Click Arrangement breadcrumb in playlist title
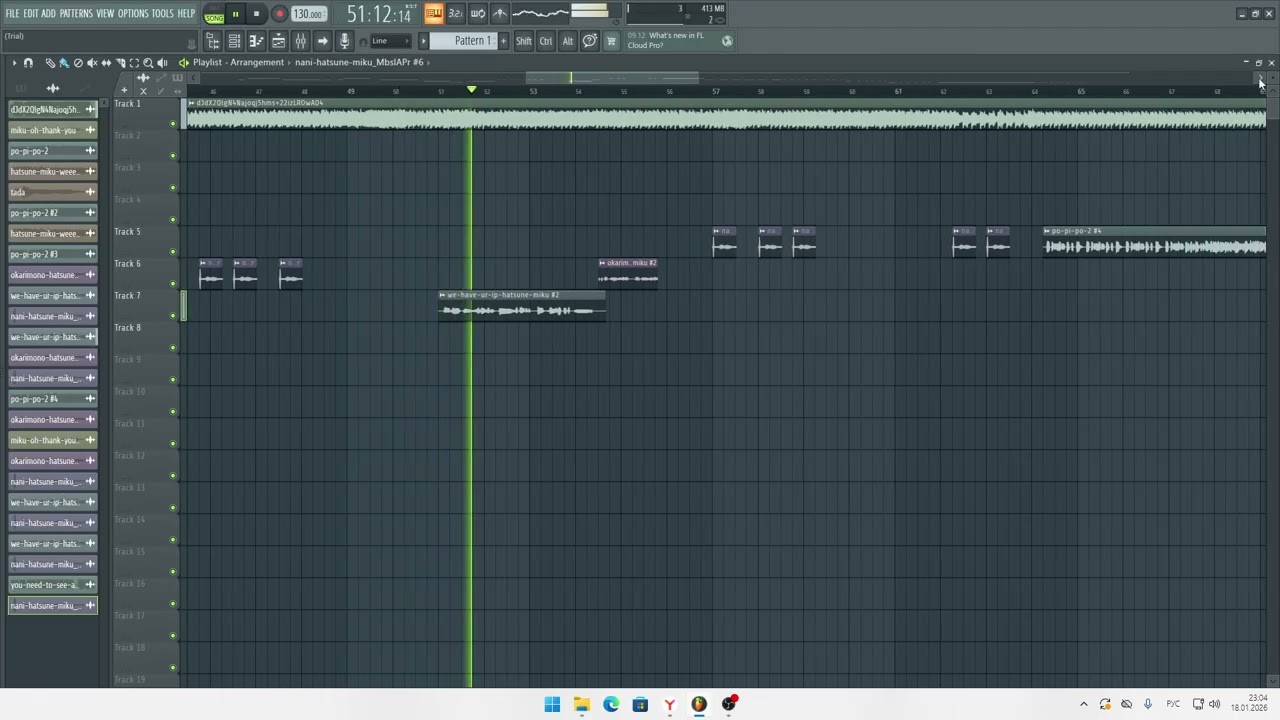 257,62
